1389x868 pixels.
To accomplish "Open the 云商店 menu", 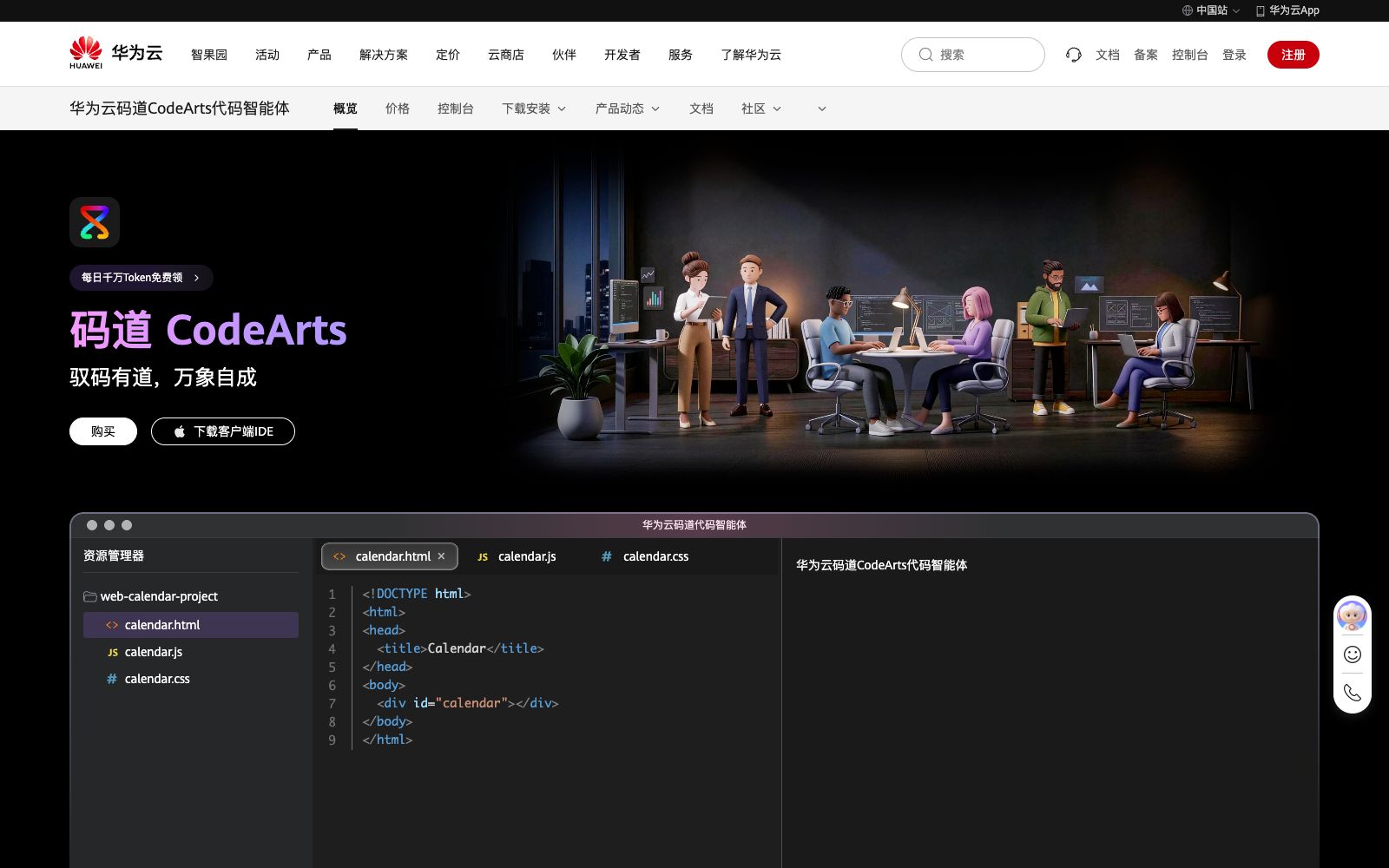I will click(506, 55).
